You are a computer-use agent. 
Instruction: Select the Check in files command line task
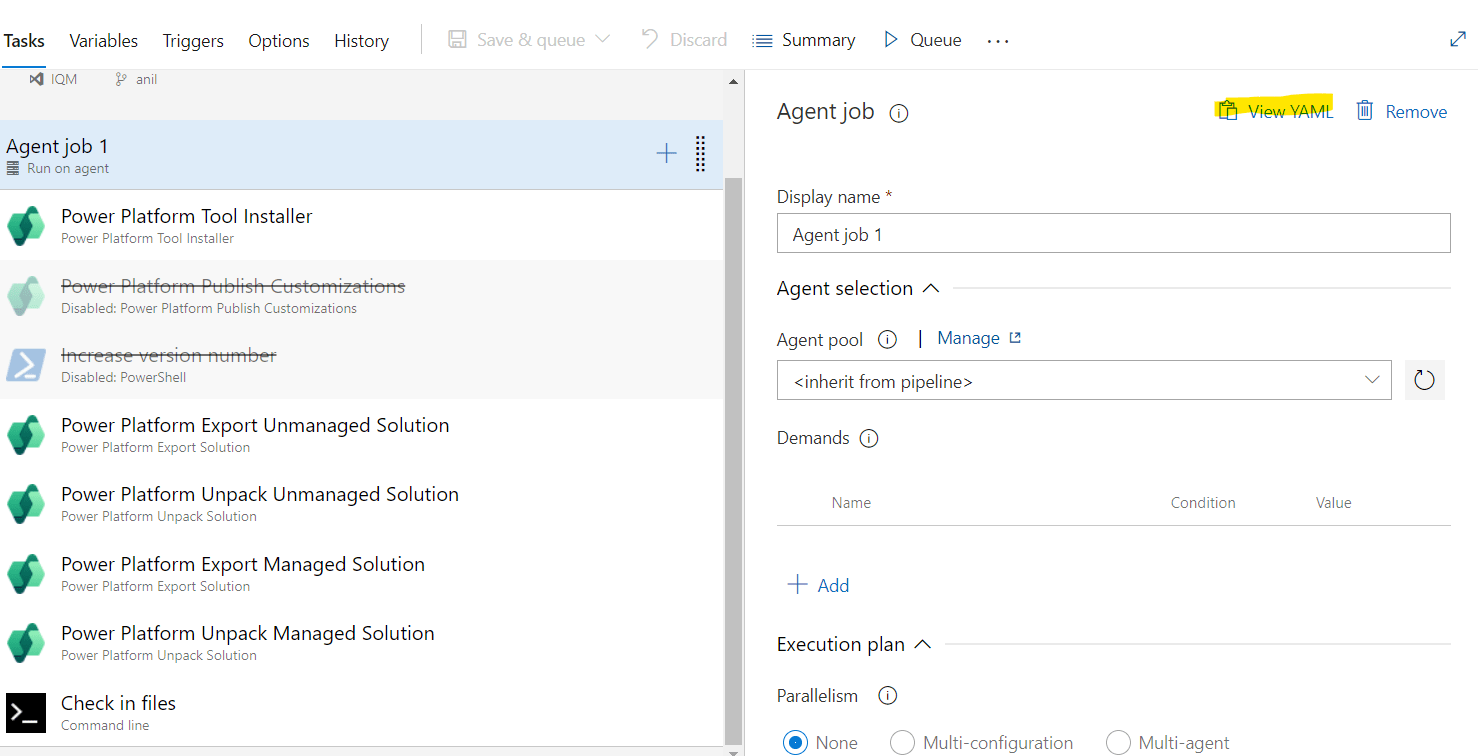[x=117, y=702]
